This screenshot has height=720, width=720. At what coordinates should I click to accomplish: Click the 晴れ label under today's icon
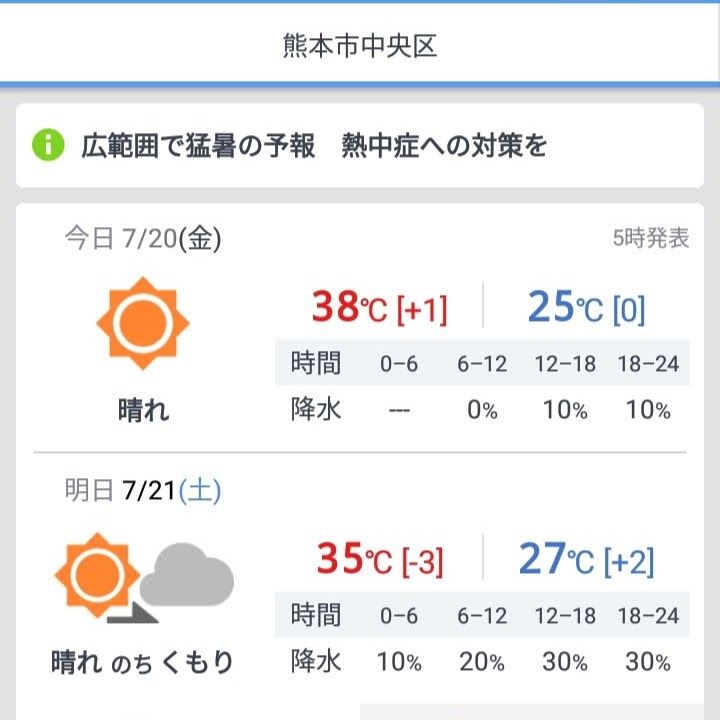click(x=143, y=410)
